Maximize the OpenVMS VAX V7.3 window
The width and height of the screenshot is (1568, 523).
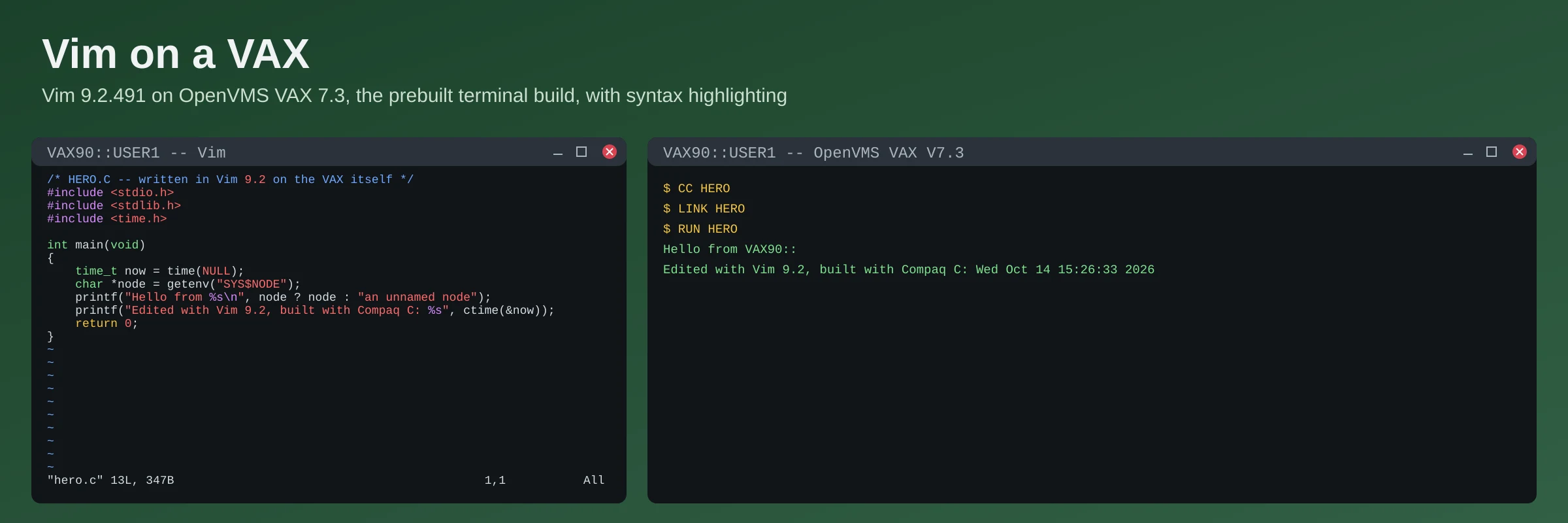(1492, 152)
